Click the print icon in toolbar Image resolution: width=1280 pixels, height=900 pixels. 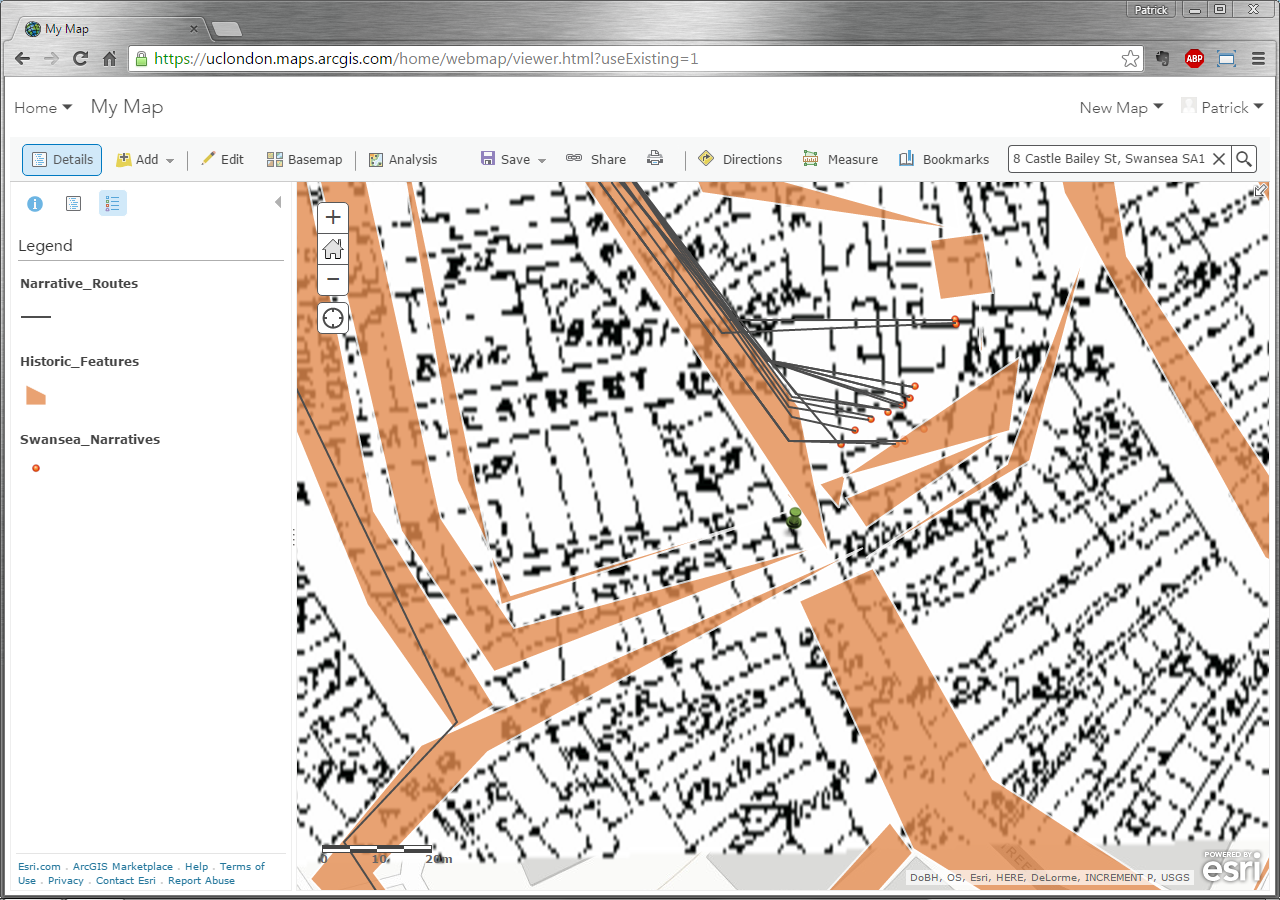(x=655, y=159)
